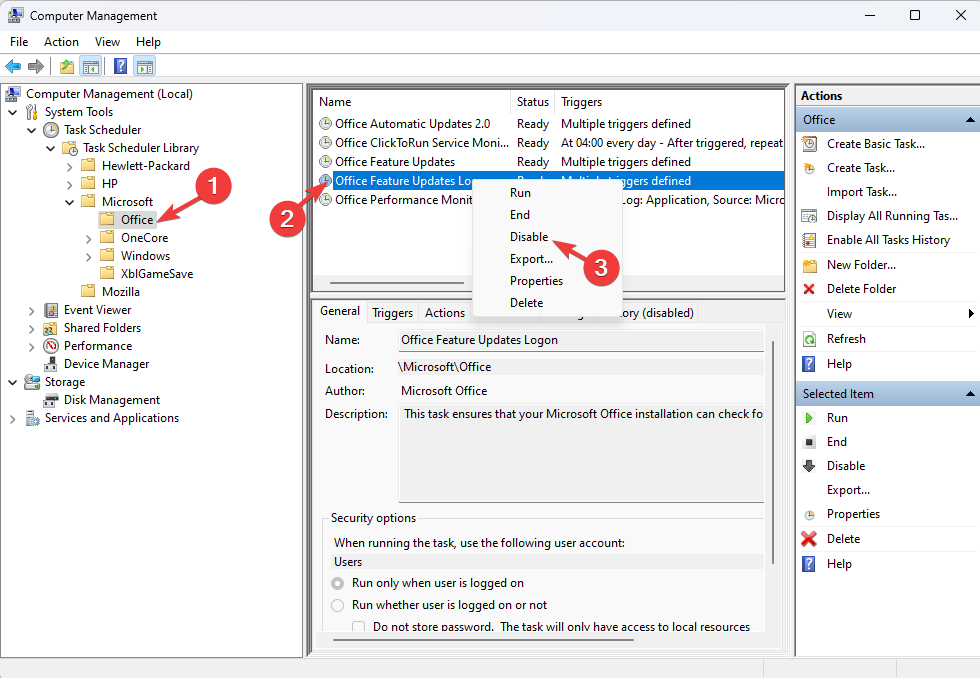The image size is (980, 678).
Task: Open help from the toolbar question-mark icon
Action: tap(121, 66)
